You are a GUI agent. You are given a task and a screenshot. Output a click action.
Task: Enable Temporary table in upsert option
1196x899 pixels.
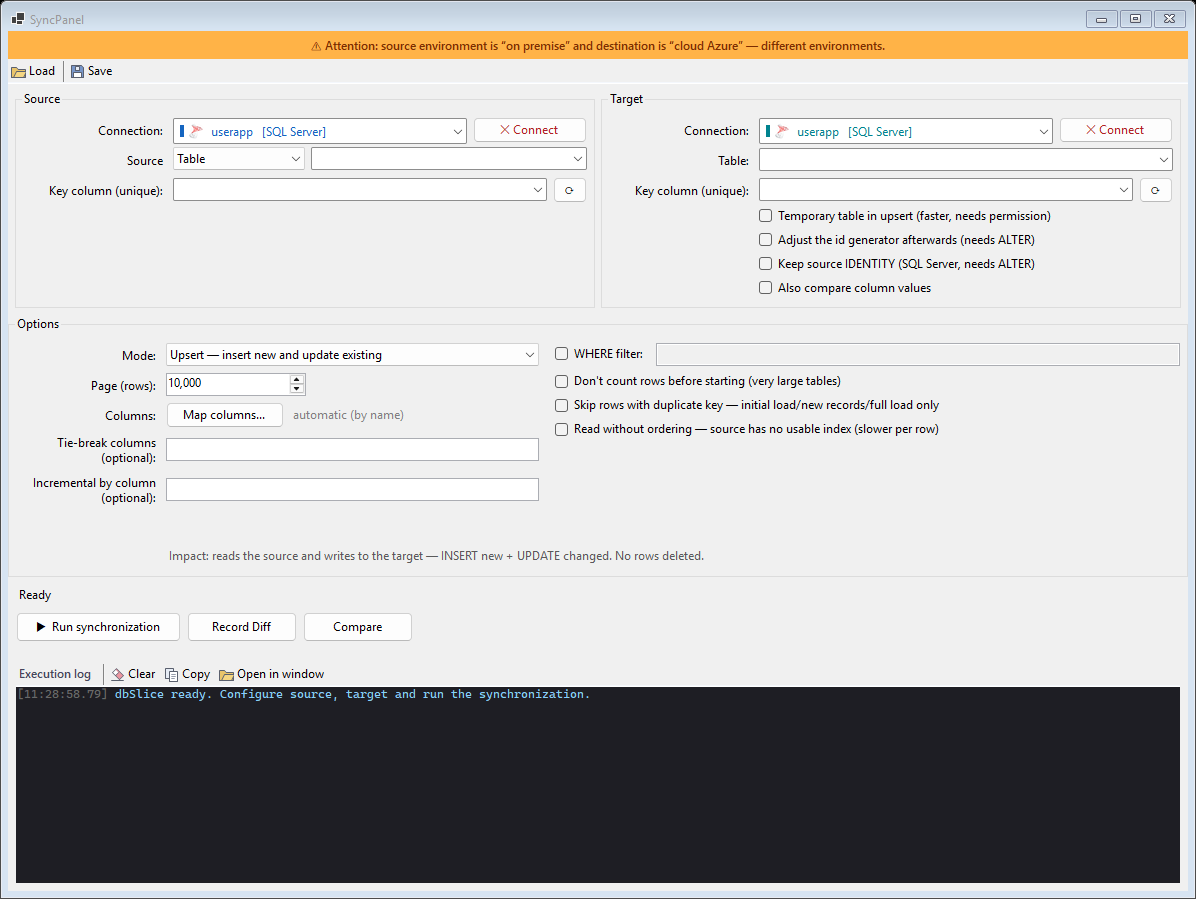(x=766, y=216)
